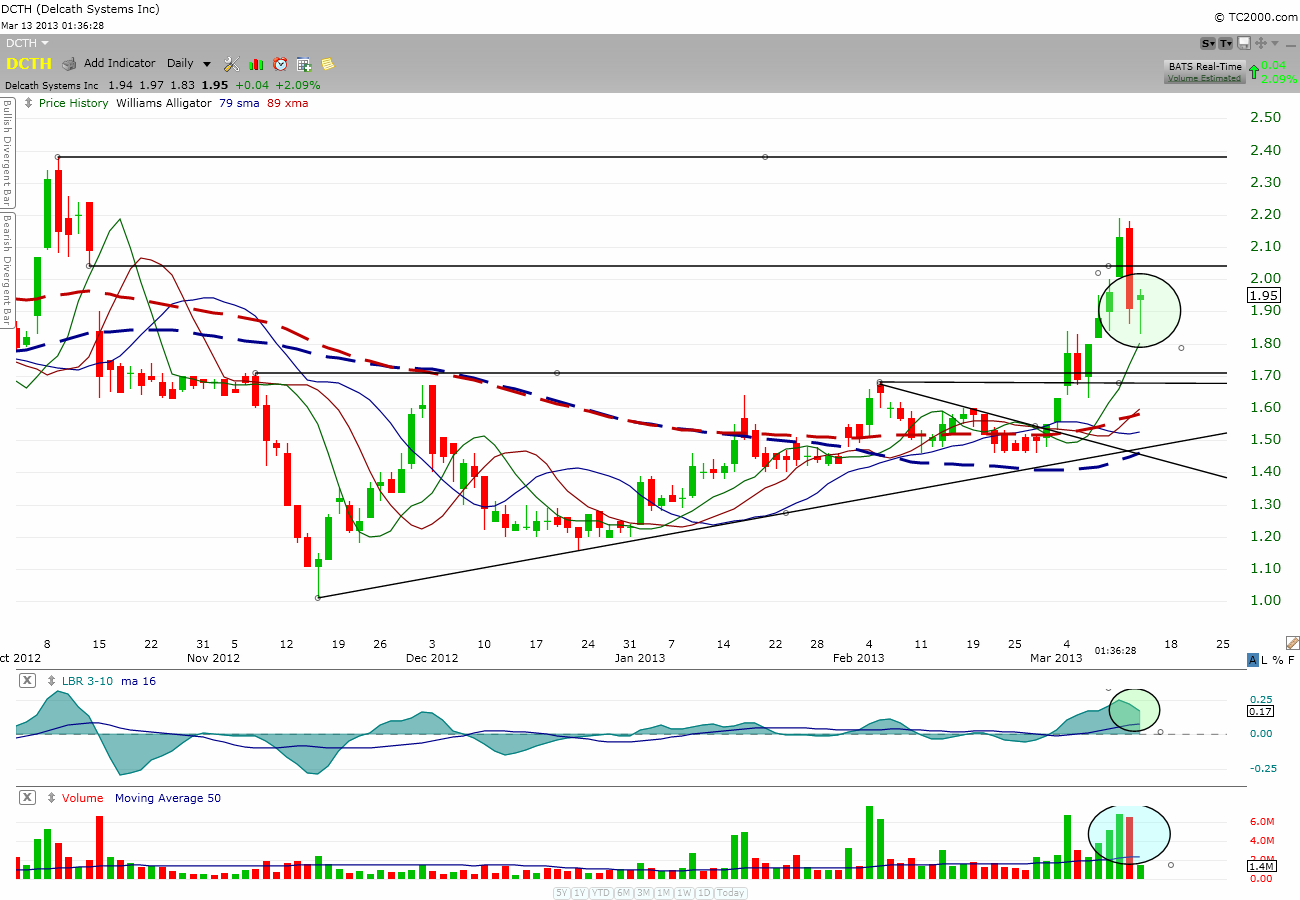1300x900 pixels.
Task: Click the red Volume indicator label
Action: click(x=85, y=798)
